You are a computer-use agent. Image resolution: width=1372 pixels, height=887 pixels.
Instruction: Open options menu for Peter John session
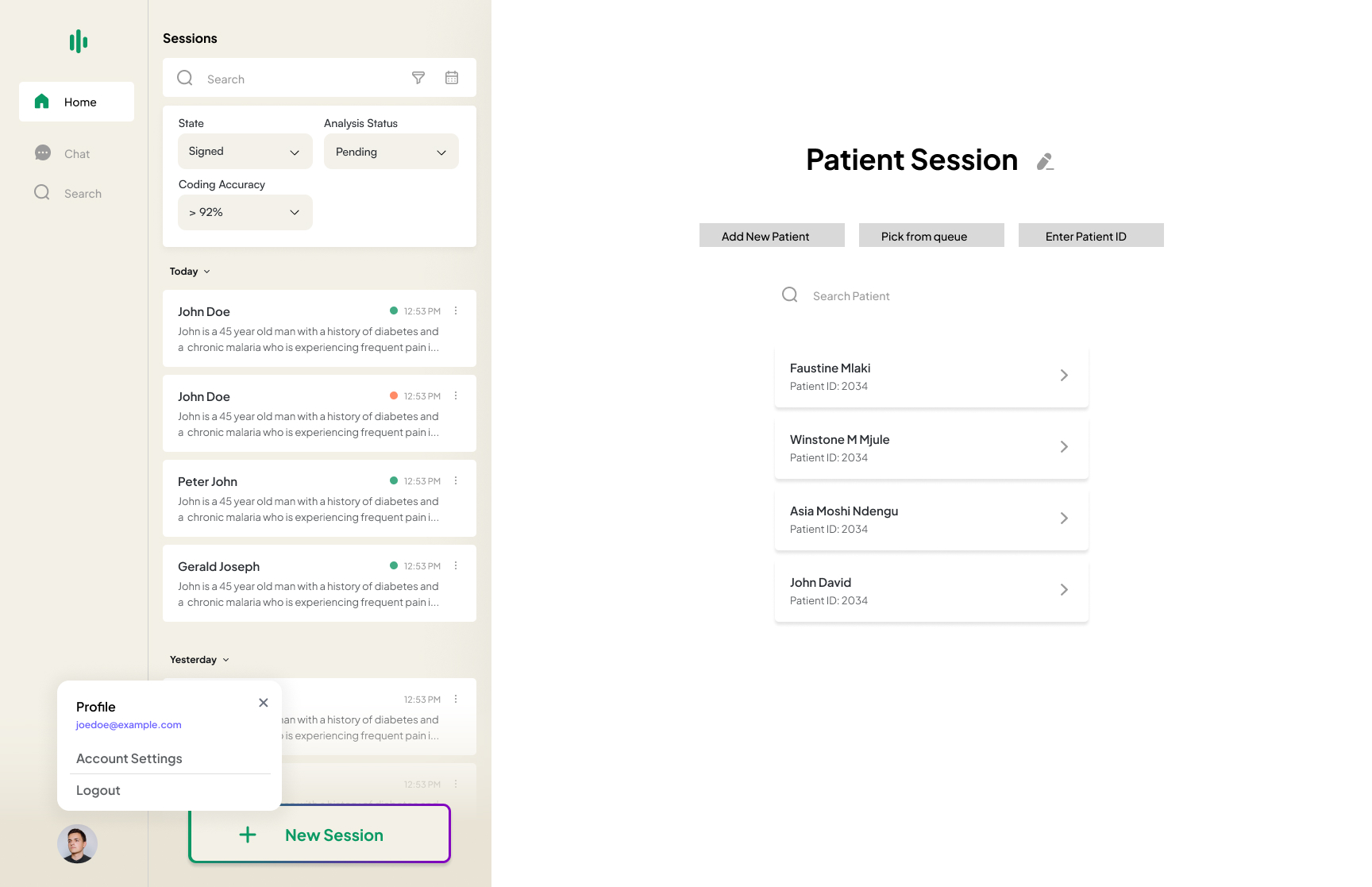pyautogui.click(x=456, y=481)
